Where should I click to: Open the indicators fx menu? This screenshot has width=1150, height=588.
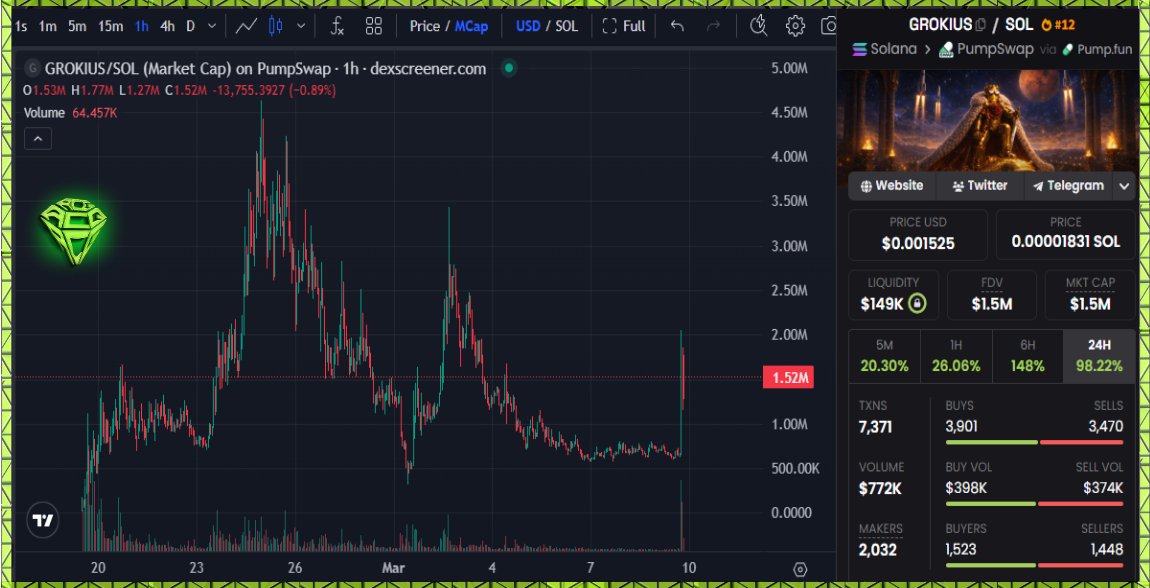(337, 26)
